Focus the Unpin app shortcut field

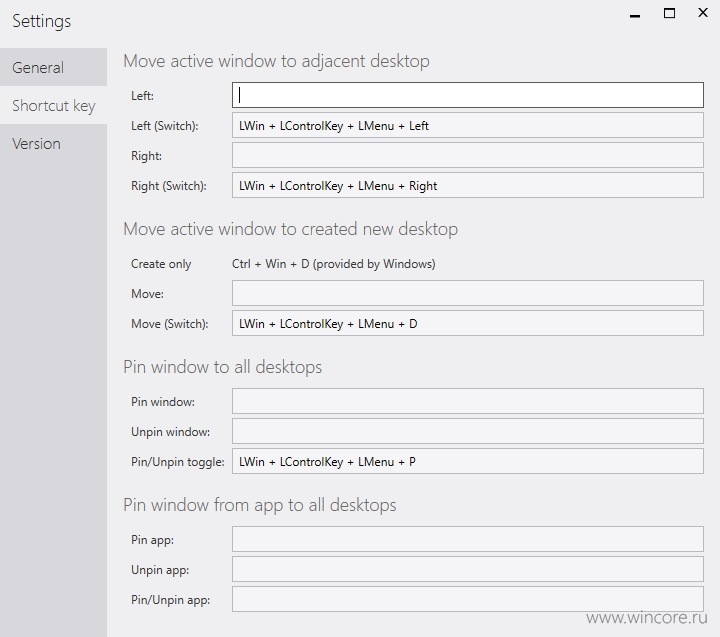[467, 569]
